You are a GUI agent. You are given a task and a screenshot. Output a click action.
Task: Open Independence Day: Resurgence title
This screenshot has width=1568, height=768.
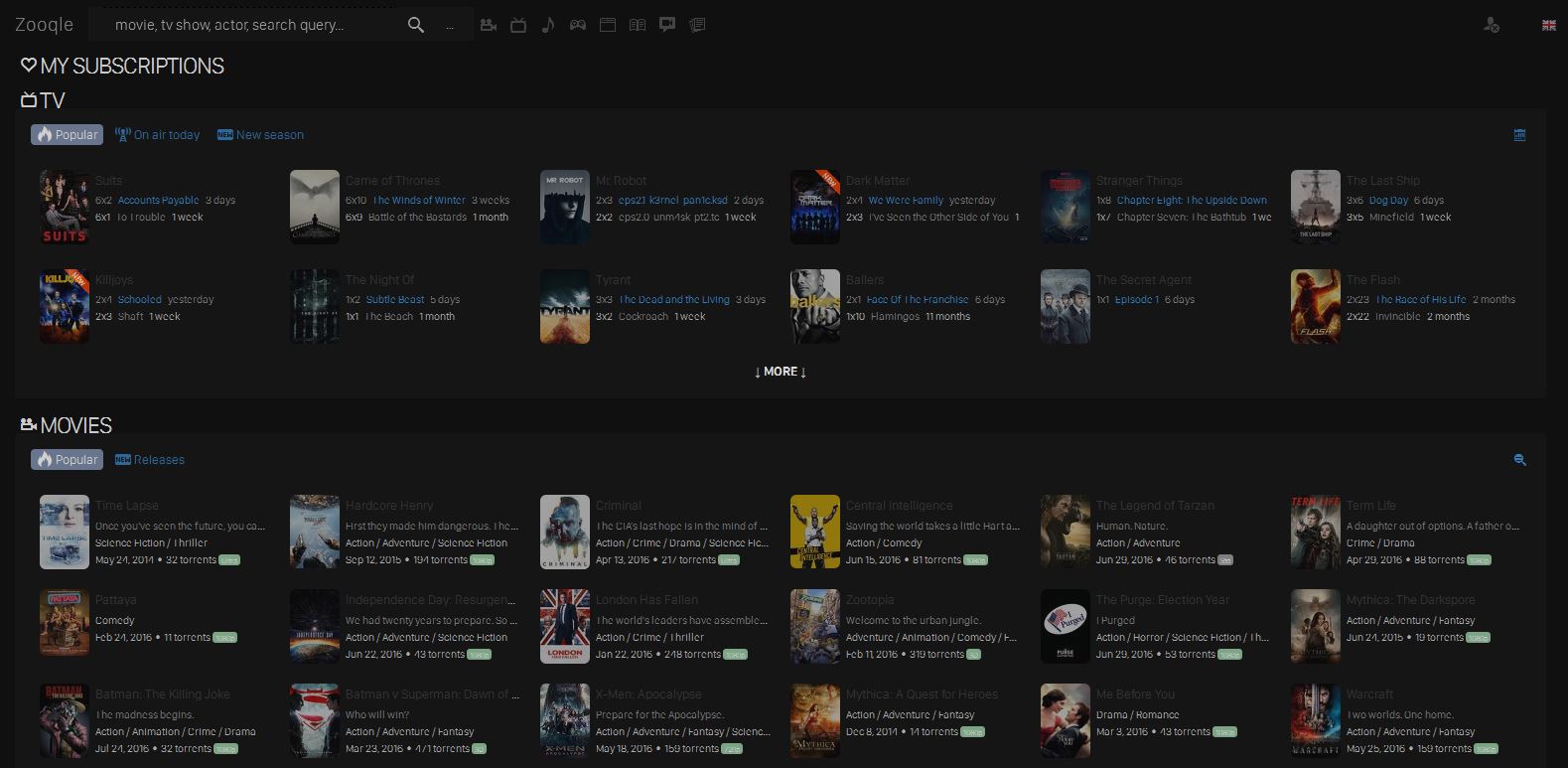click(x=430, y=600)
